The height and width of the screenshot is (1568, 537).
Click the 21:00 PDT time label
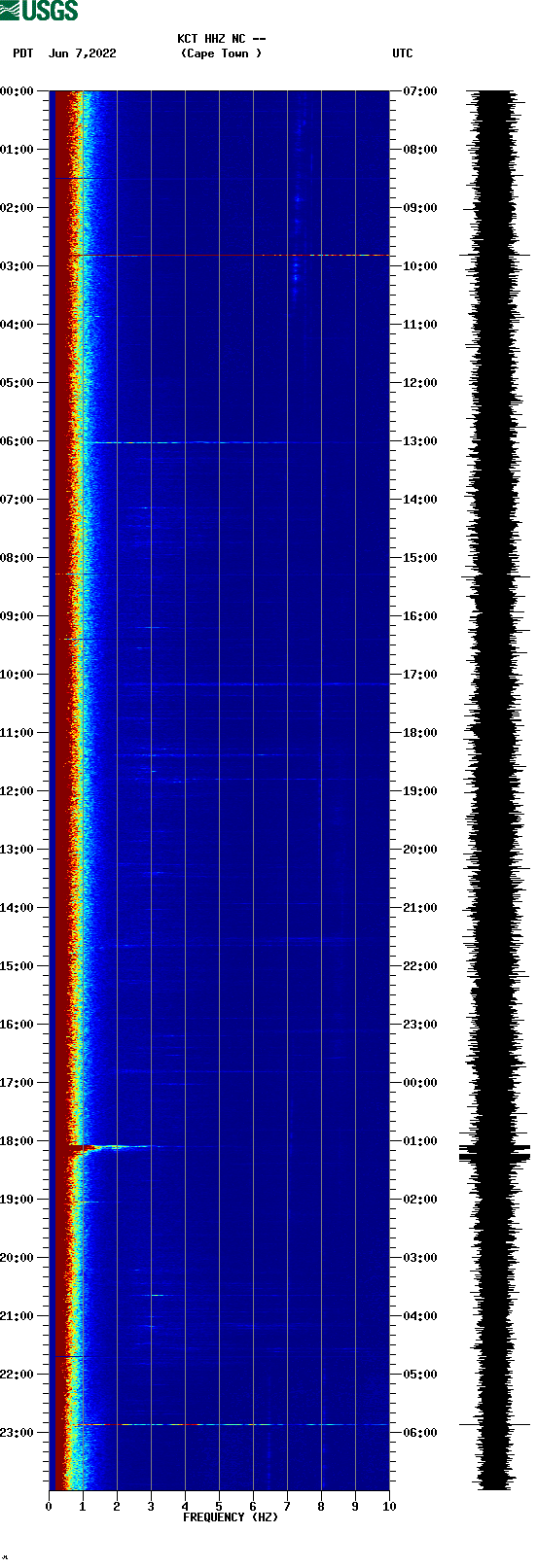coord(17,1316)
